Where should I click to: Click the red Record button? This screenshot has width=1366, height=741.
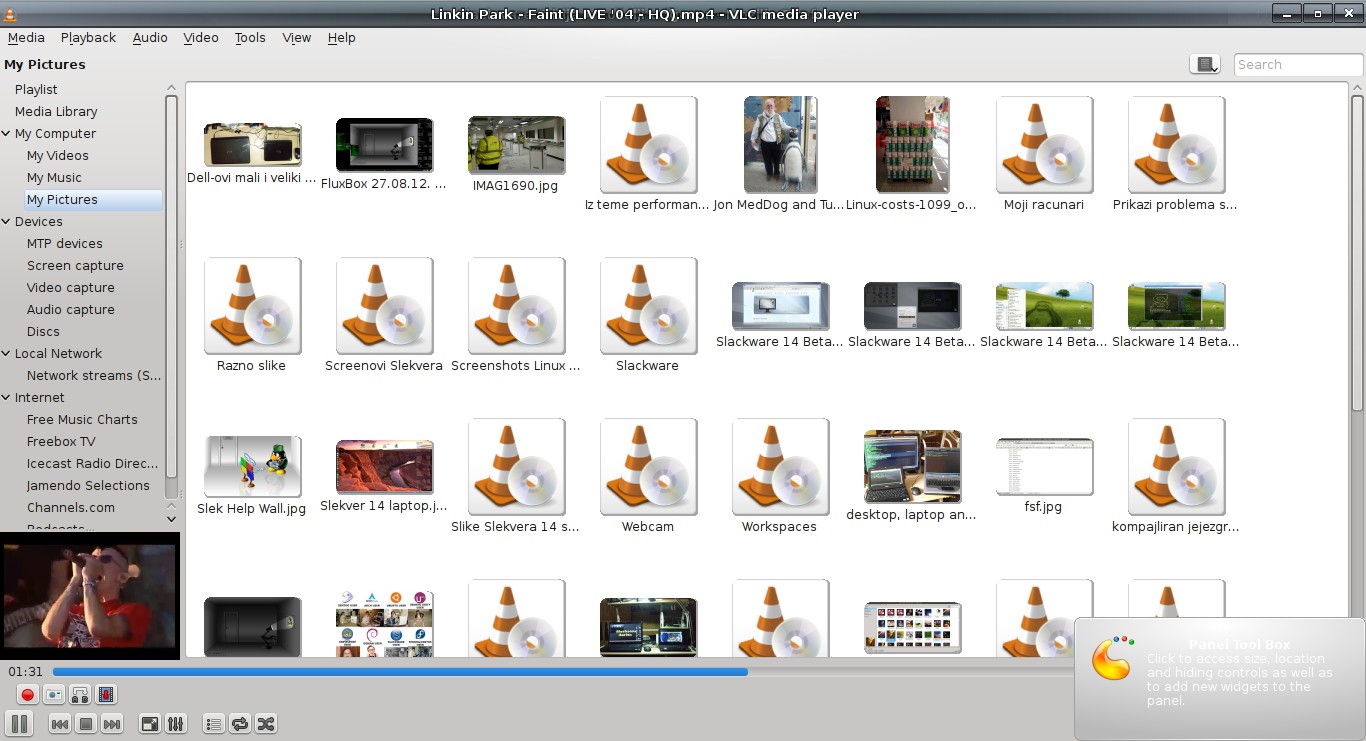tap(28, 695)
